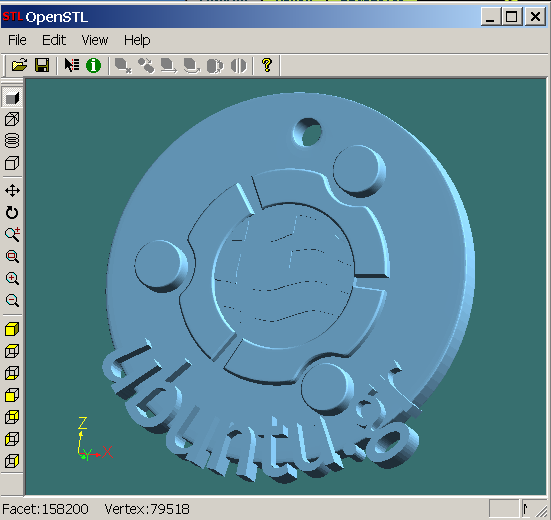Set bottom view, yellow bottom-face cube
Viewport: 551px width, 520px height.
click(x=12, y=373)
